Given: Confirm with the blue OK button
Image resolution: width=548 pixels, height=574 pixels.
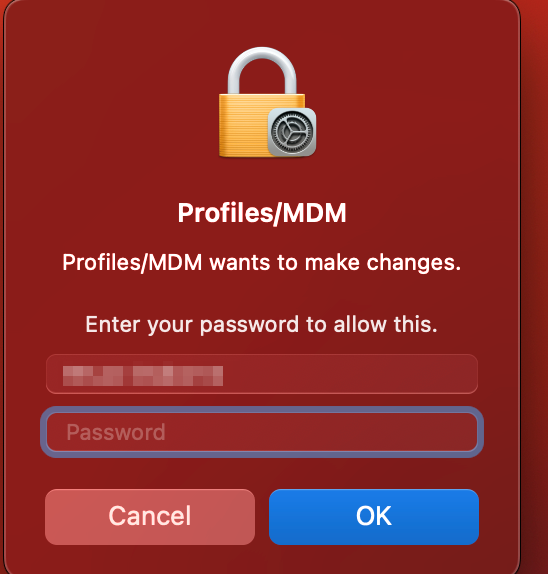Looking at the screenshot, I should (x=374, y=517).
